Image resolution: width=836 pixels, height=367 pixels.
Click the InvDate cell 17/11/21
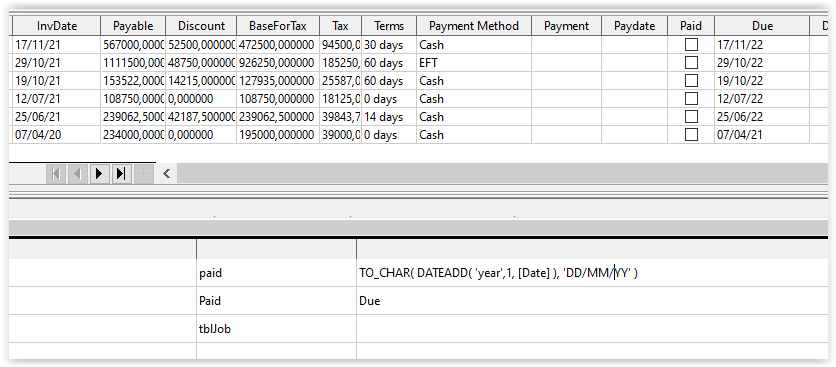pos(57,45)
